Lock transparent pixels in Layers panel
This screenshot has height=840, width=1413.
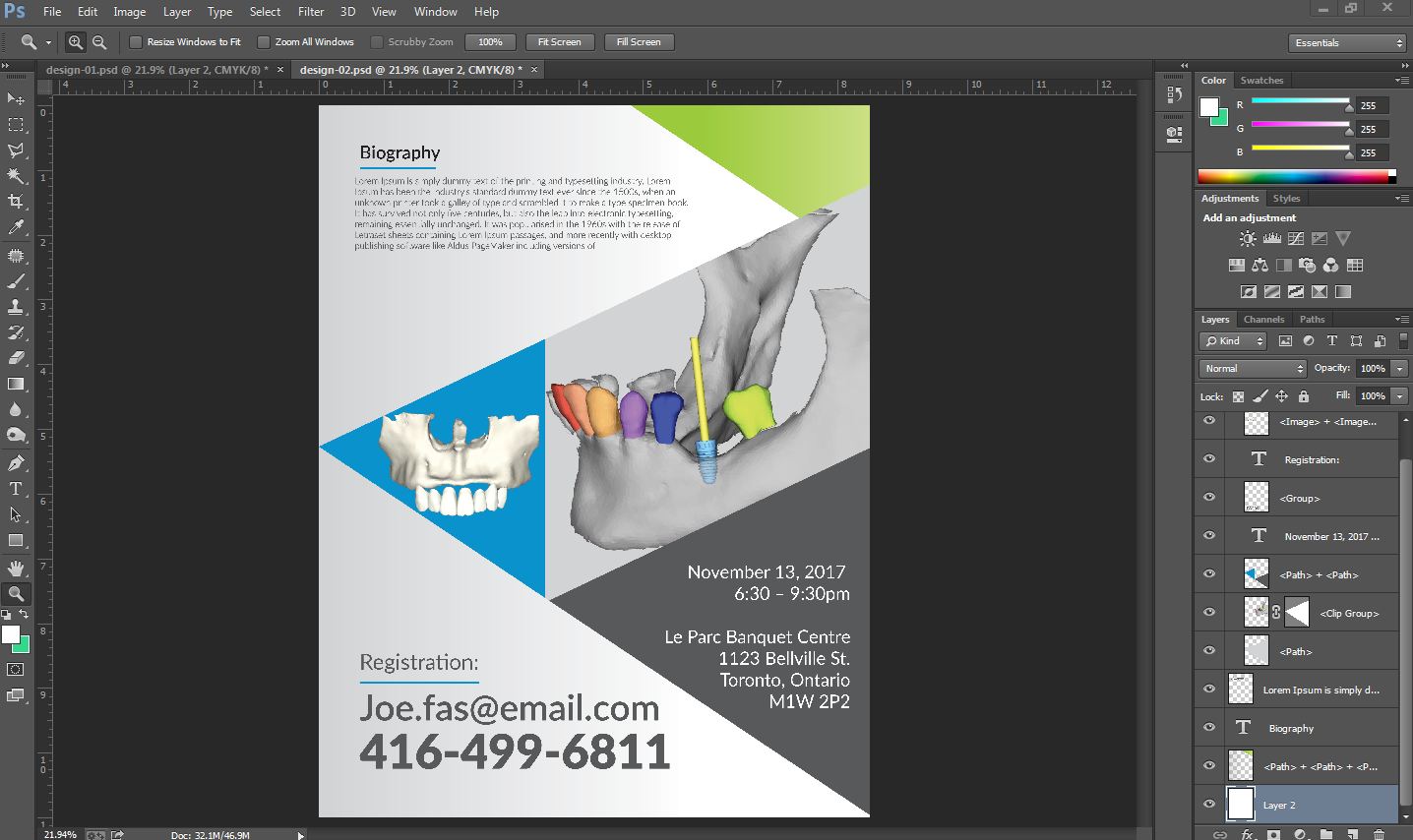point(1238,396)
